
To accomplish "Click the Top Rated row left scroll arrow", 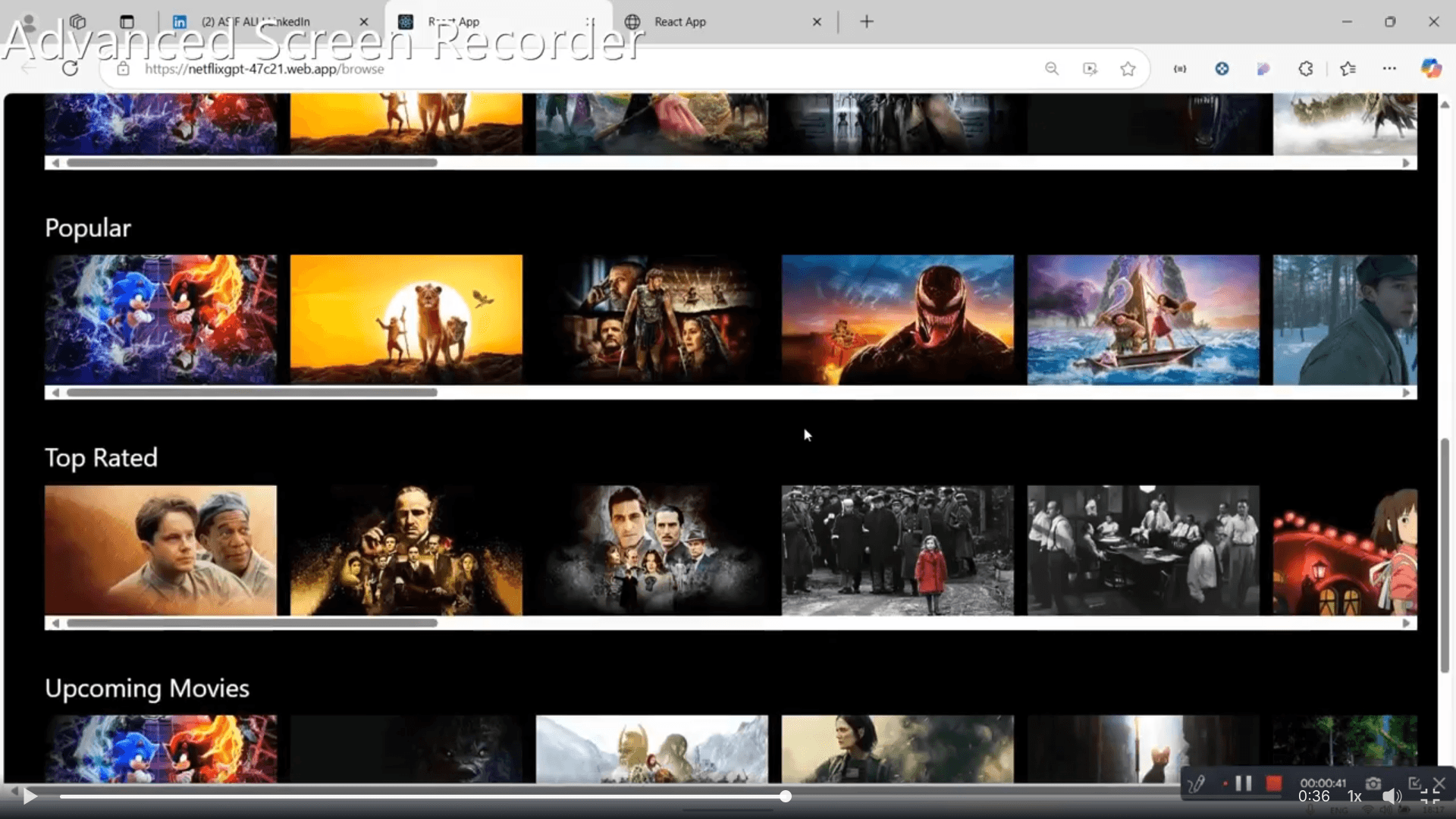I will tap(55, 623).
